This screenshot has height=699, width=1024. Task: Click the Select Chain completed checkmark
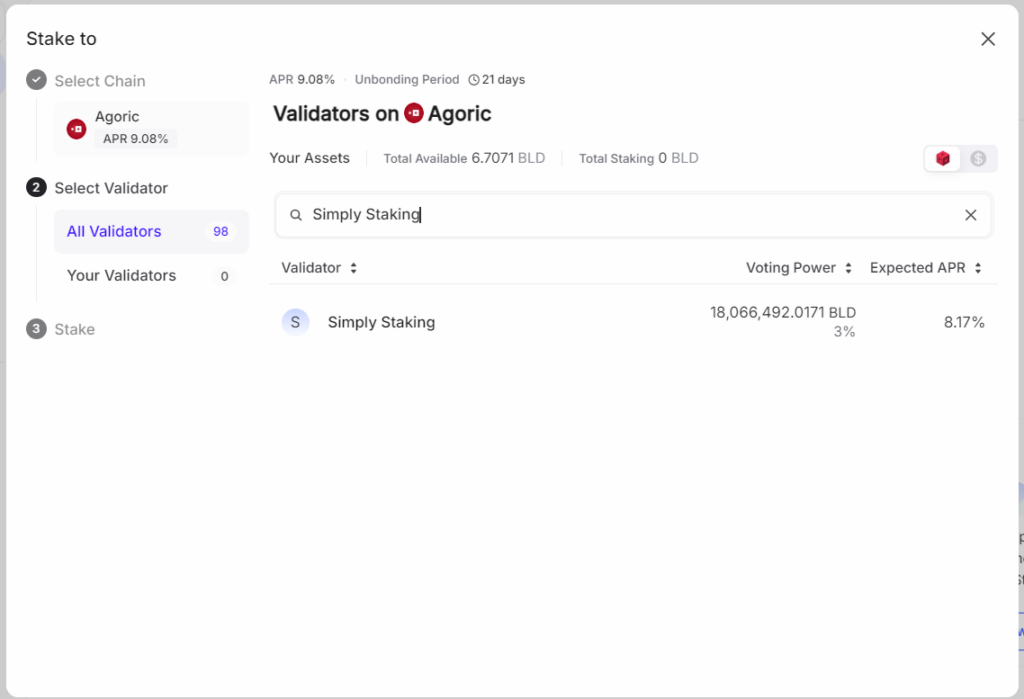click(37, 80)
